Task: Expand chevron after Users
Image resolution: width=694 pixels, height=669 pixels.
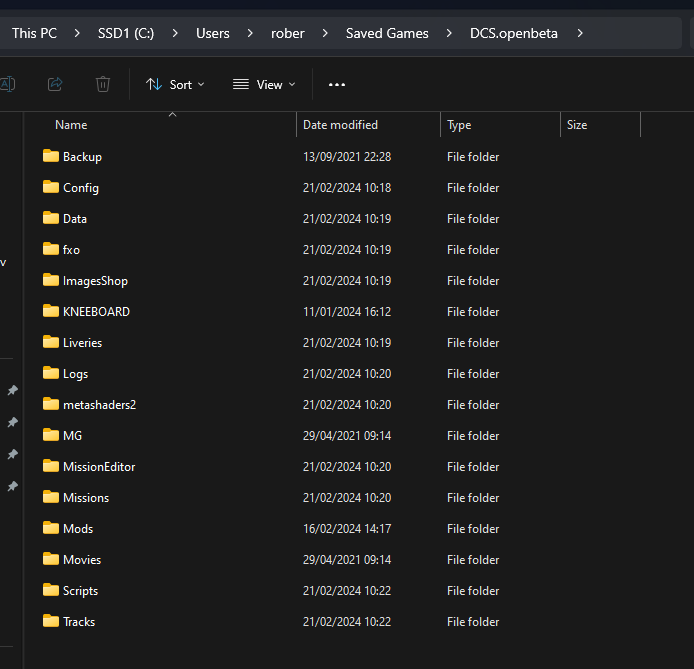Action: coord(250,33)
